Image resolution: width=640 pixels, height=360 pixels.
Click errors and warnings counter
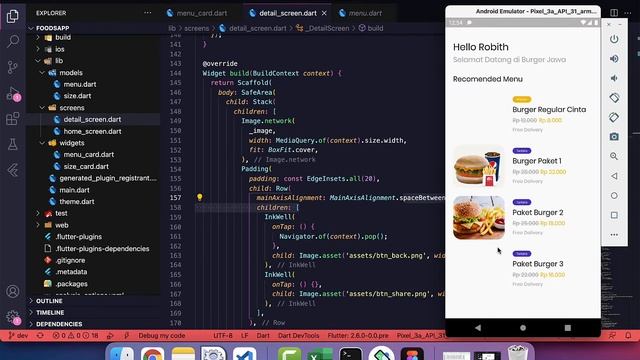point(76,336)
